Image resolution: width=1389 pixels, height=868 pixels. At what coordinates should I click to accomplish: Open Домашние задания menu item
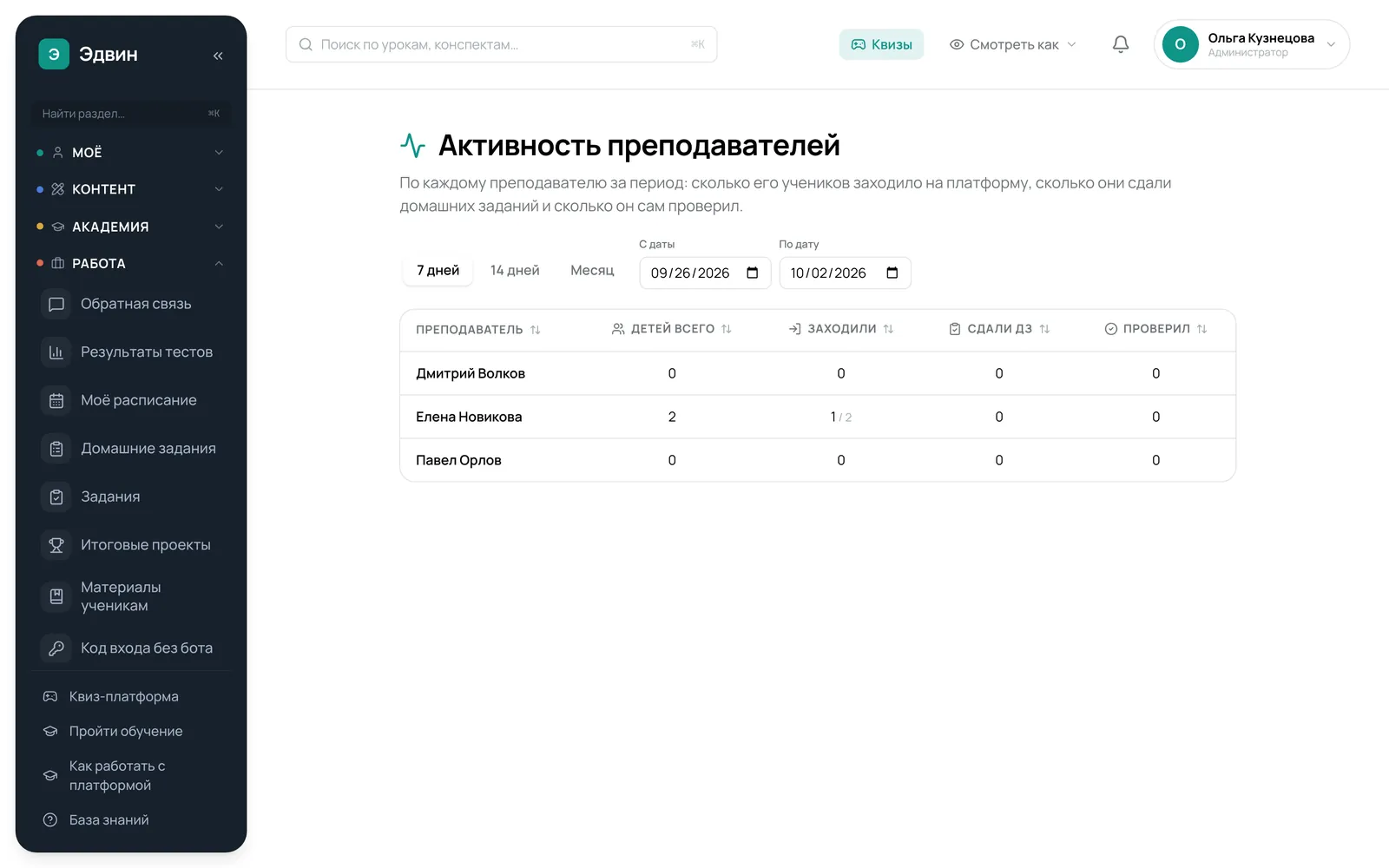[x=130, y=449]
